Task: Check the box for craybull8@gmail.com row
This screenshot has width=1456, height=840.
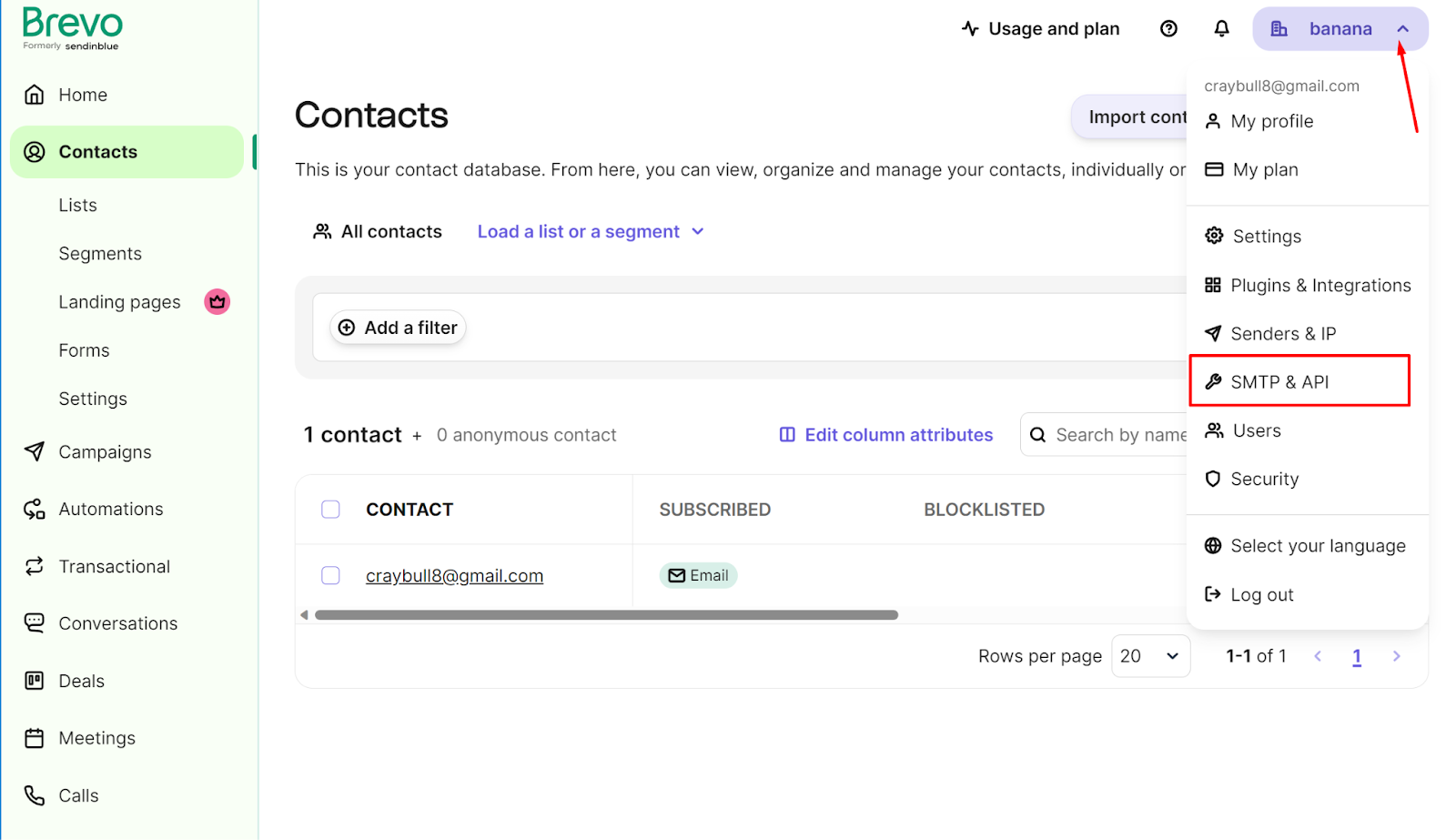Action: 330,575
